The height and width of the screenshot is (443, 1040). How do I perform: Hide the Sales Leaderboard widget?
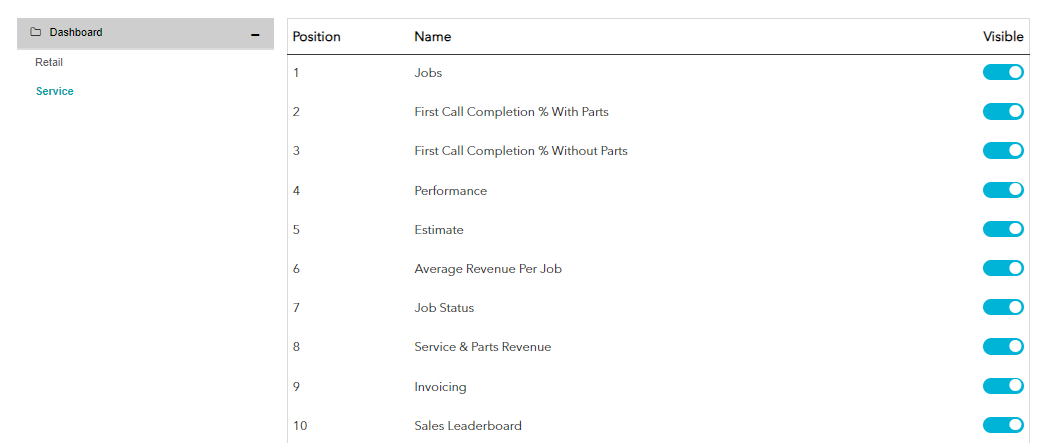click(1003, 425)
